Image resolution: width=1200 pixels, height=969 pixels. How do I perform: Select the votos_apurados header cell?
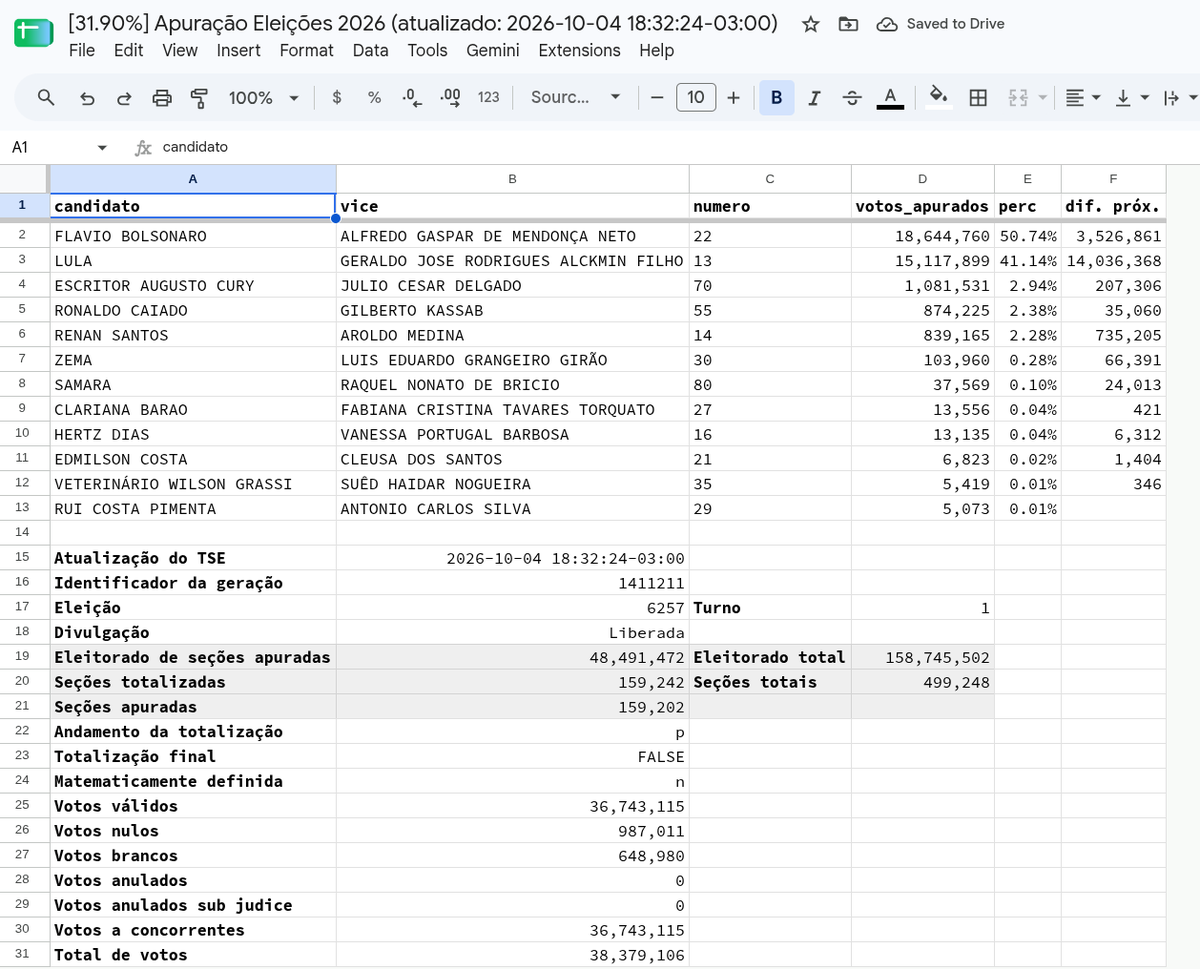click(x=922, y=206)
